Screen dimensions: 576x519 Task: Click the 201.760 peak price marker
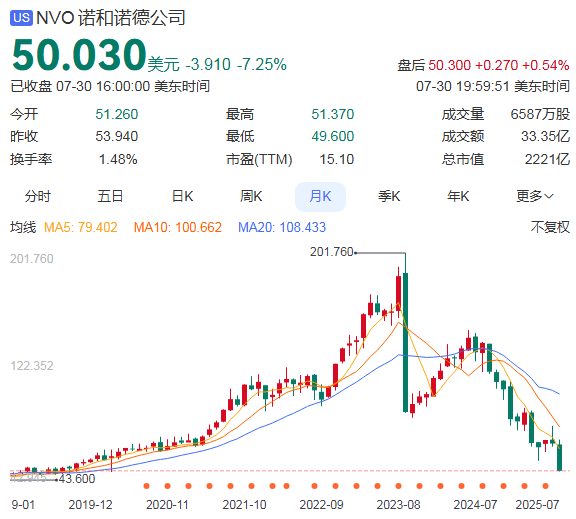(331, 252)
